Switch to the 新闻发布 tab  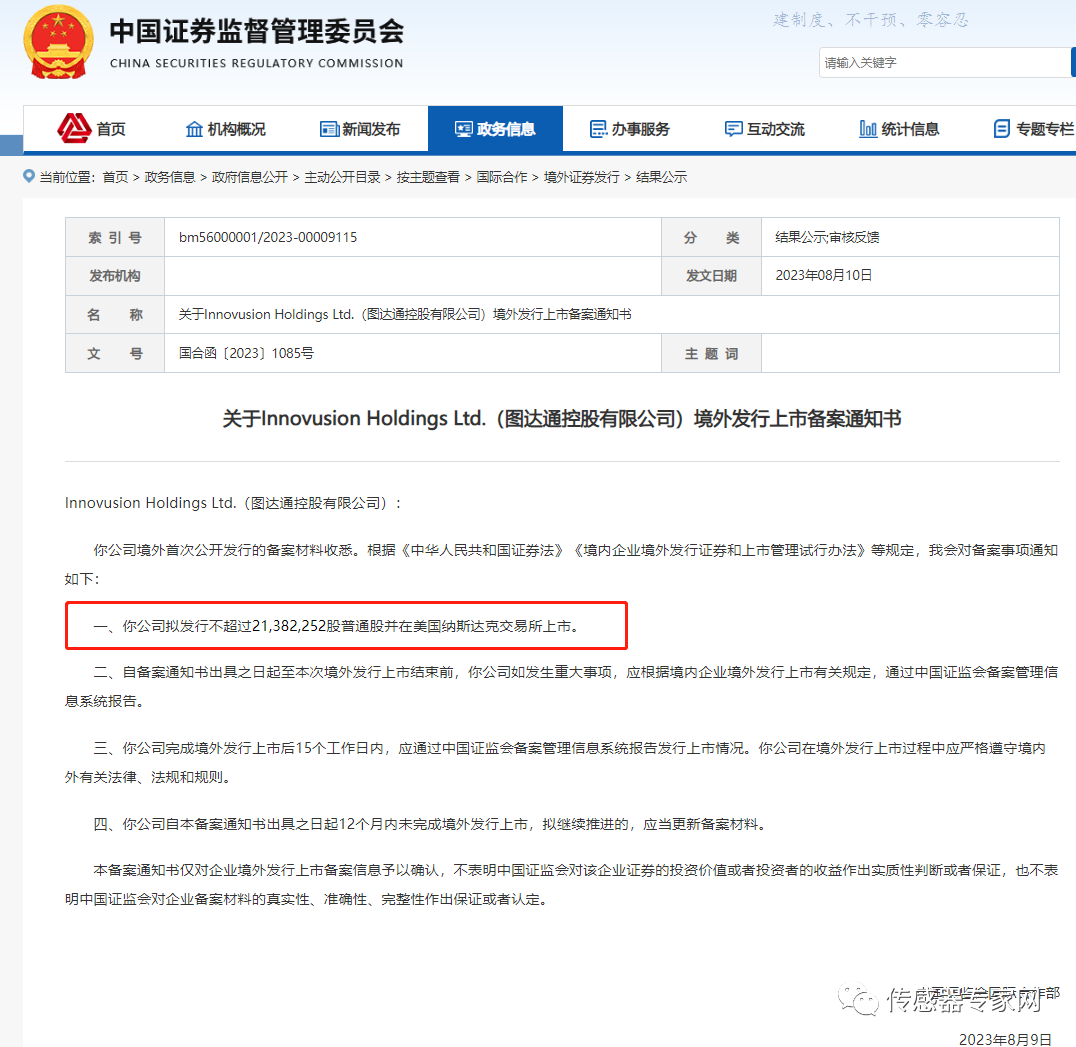(x=360, y=129)
